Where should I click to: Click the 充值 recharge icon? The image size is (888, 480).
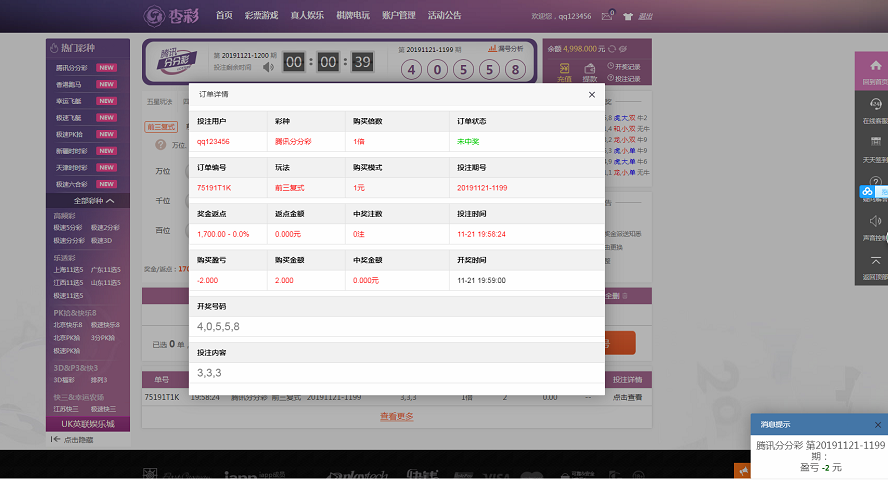564,71
